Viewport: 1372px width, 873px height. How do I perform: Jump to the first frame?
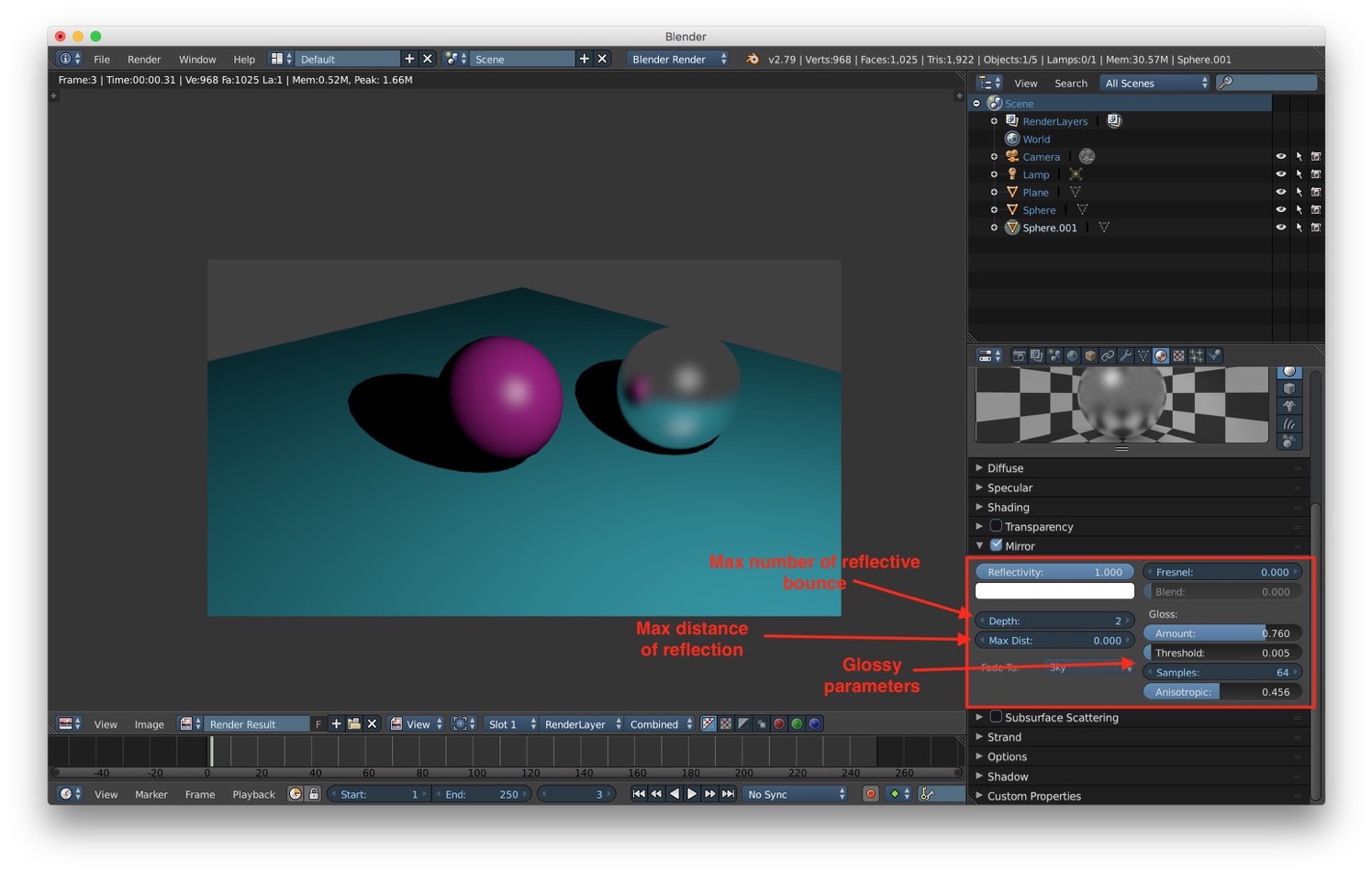[639, 793]
